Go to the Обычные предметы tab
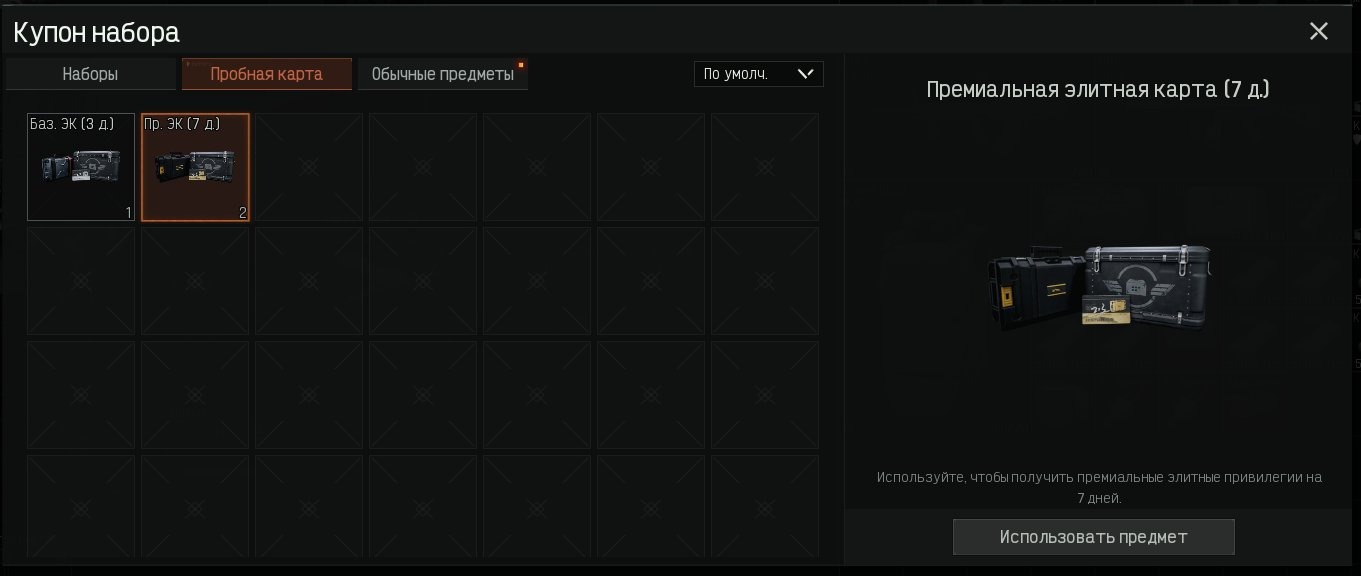 (443, 74)
